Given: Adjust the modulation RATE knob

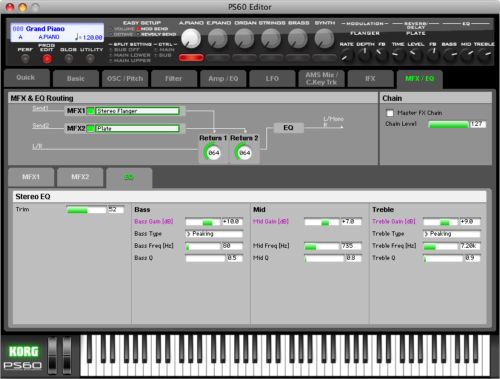Looking at the screenshot, I should [347, 55].
